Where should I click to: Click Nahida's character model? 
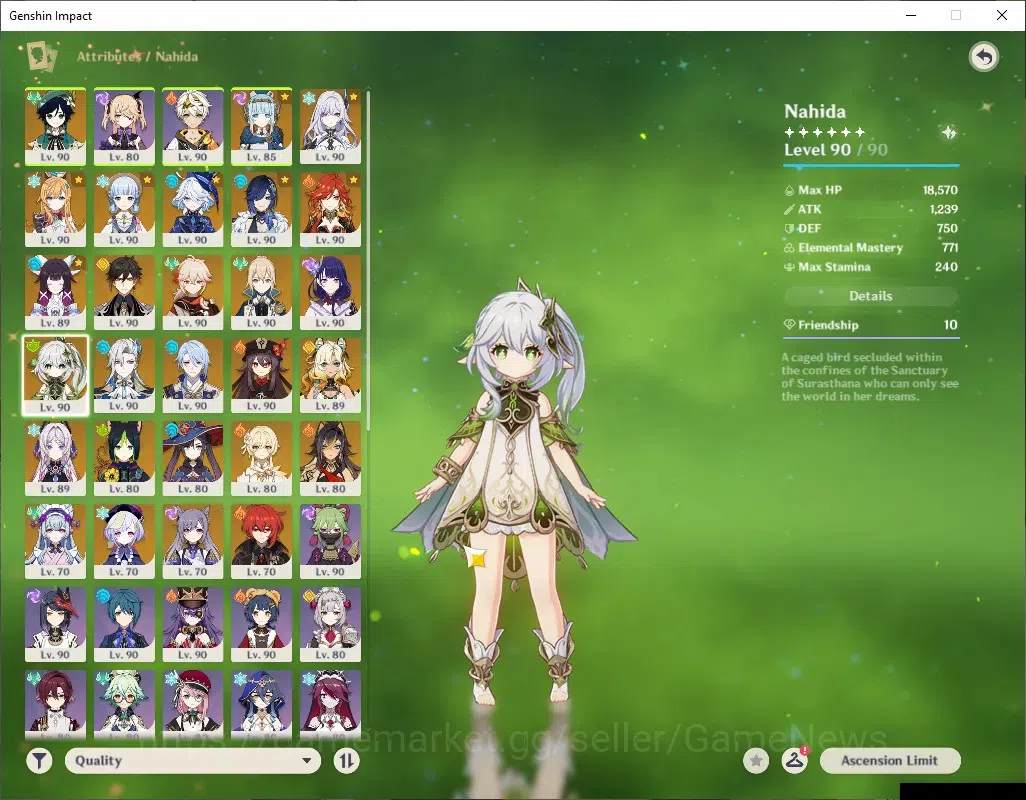[x=515, y=491]
